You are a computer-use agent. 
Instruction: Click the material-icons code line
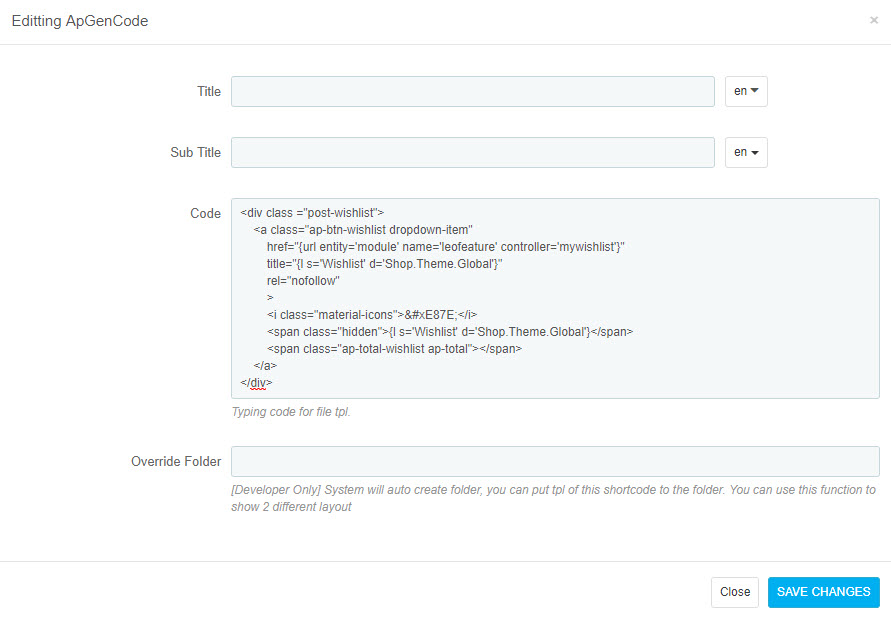tap(372, 315)
